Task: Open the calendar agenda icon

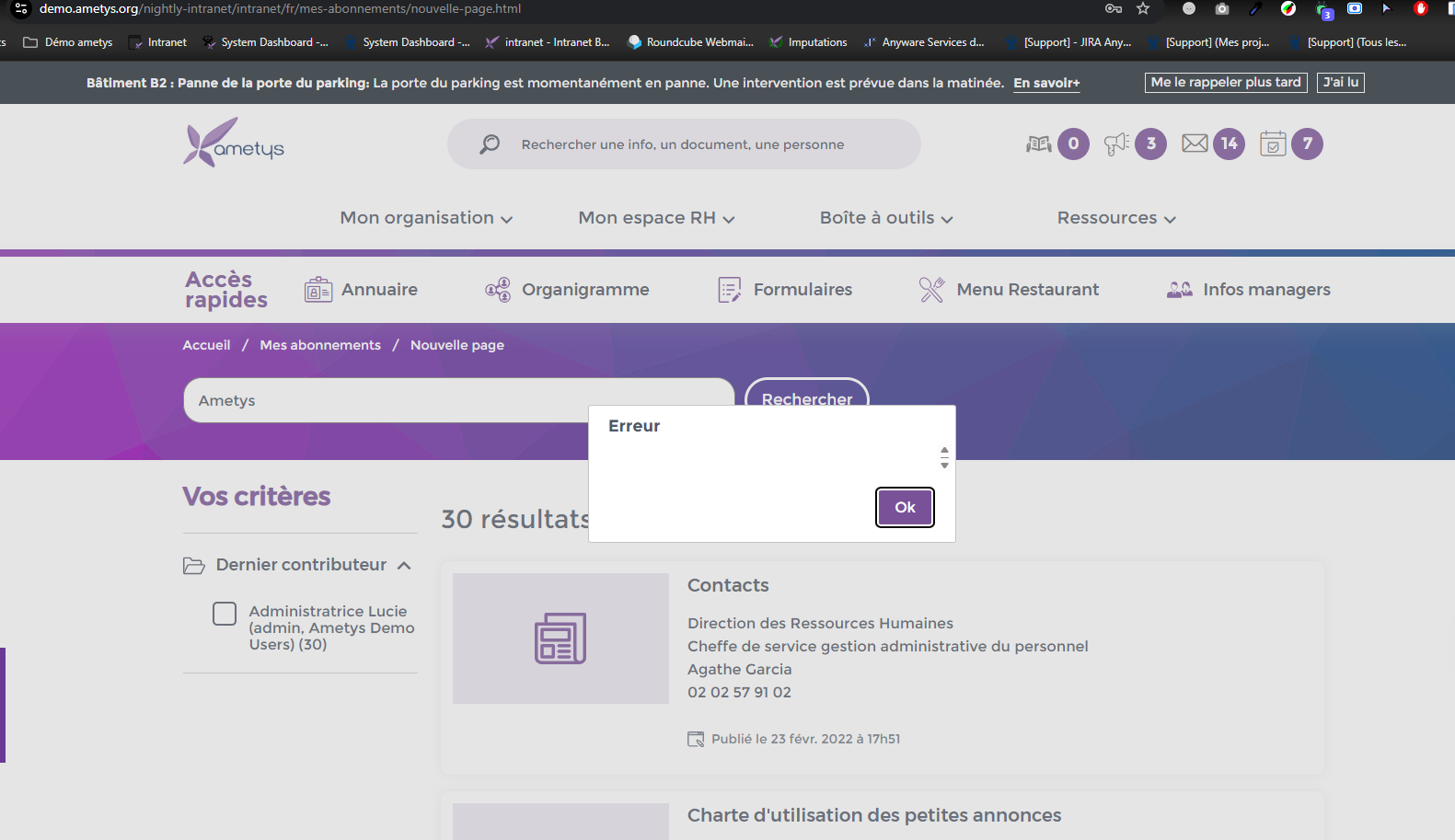Action: coord(1273,144)
